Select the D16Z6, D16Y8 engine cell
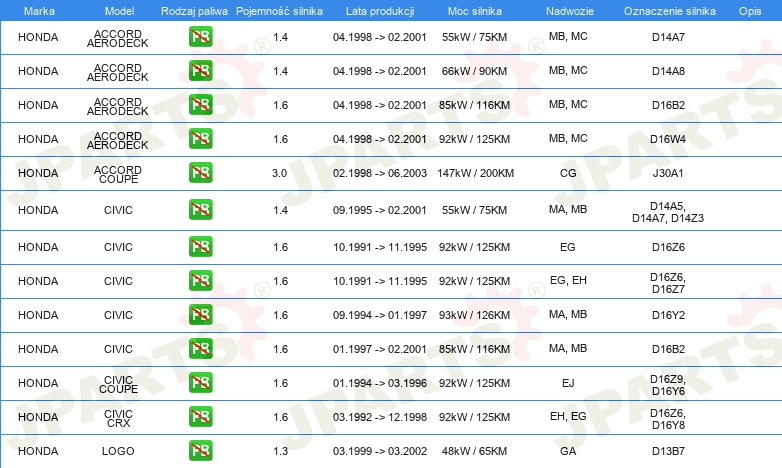This screenshot has width=782, height=468. click(668, 419)
